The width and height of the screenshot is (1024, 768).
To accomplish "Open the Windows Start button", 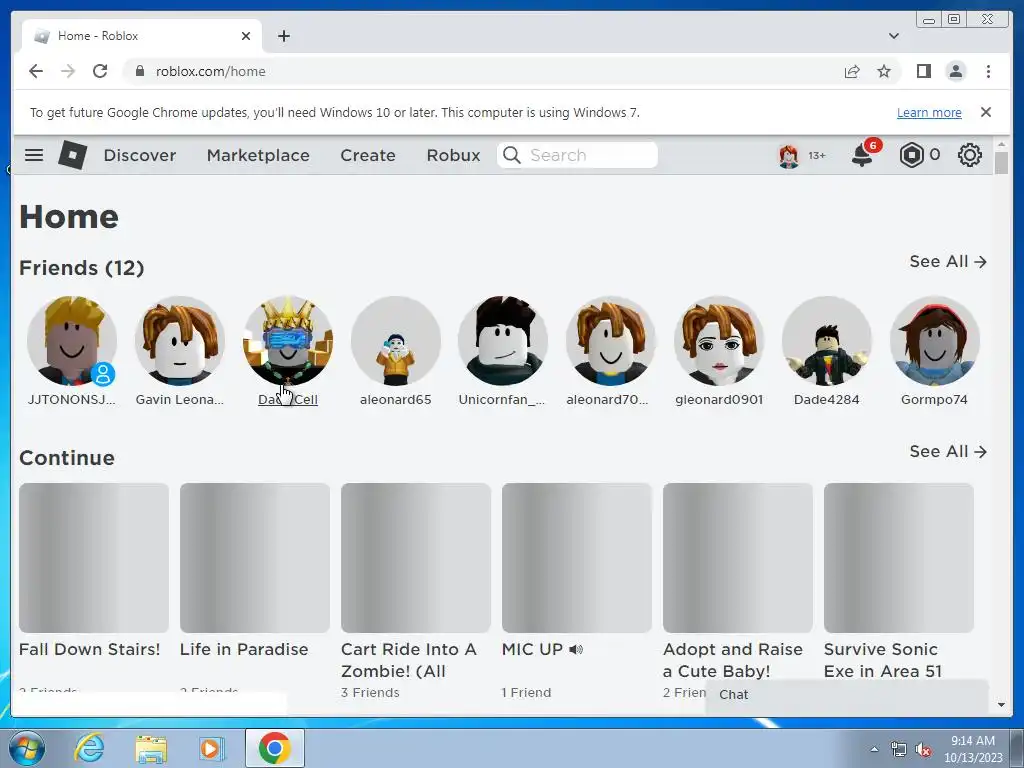I will pos(26,748).
